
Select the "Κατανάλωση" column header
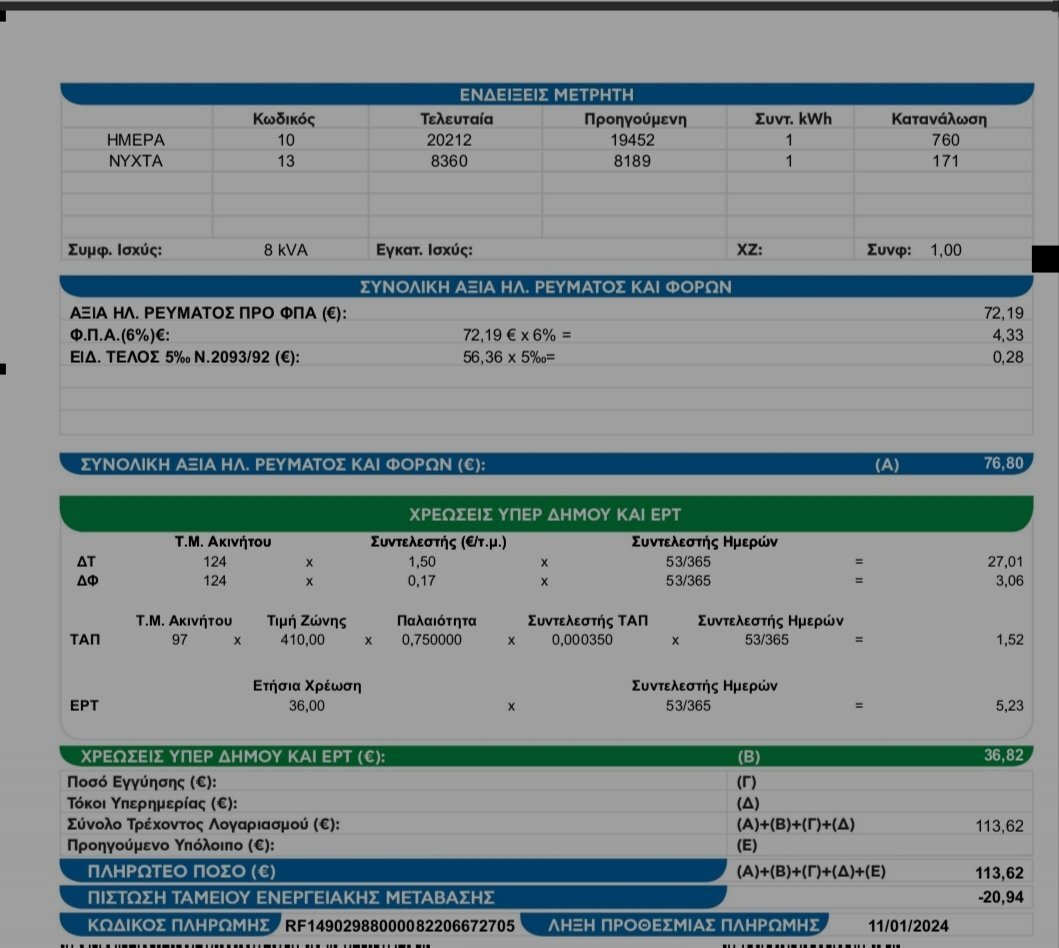click(x=939, y=119)
